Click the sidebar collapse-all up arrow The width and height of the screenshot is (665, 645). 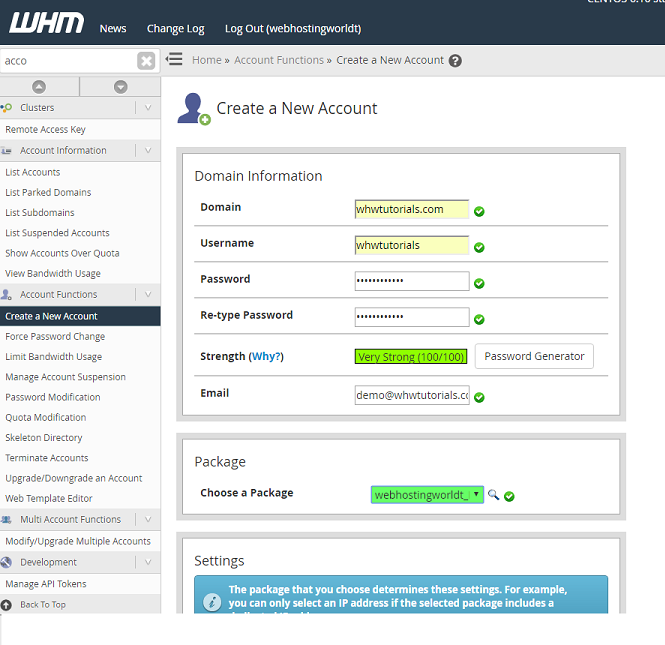tap(39, 87)
